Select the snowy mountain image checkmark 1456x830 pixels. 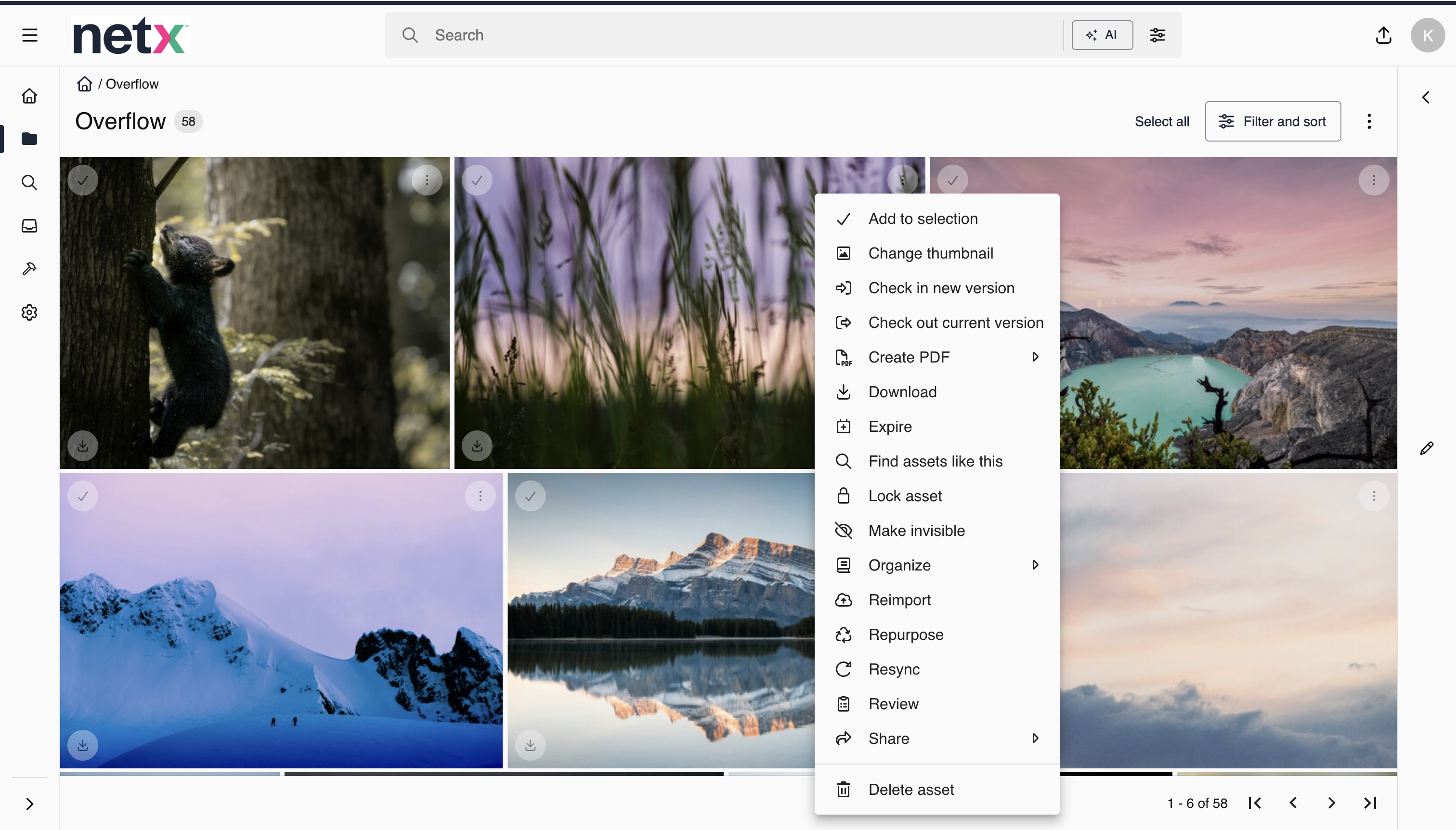(x=83, y=496)
